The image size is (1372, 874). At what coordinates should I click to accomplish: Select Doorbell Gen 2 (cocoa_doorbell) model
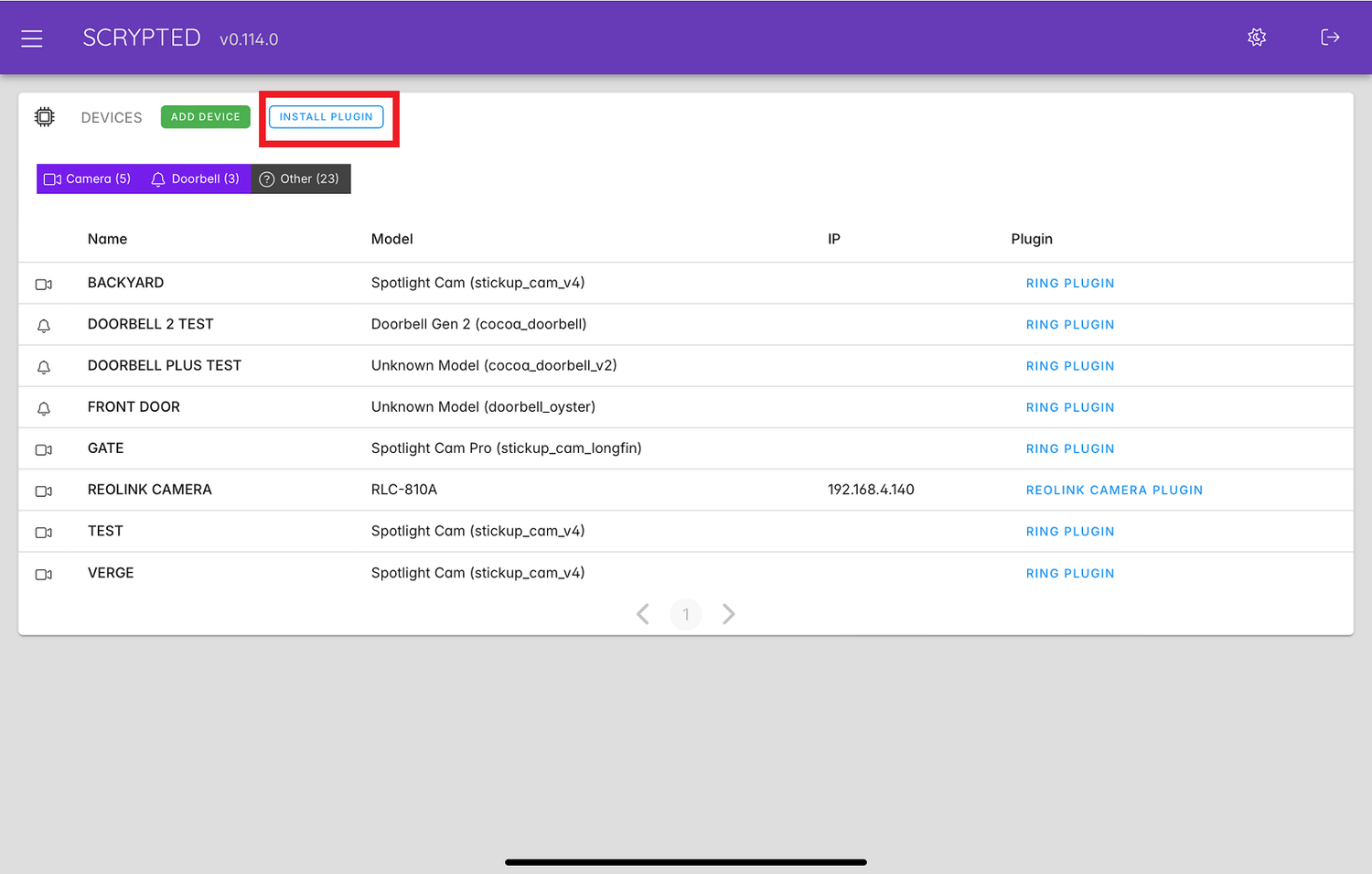[479, 324]
